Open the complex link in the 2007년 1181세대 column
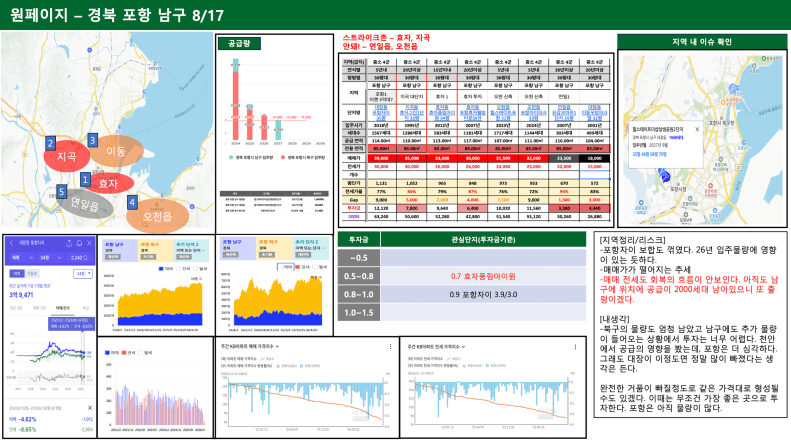 473,113
